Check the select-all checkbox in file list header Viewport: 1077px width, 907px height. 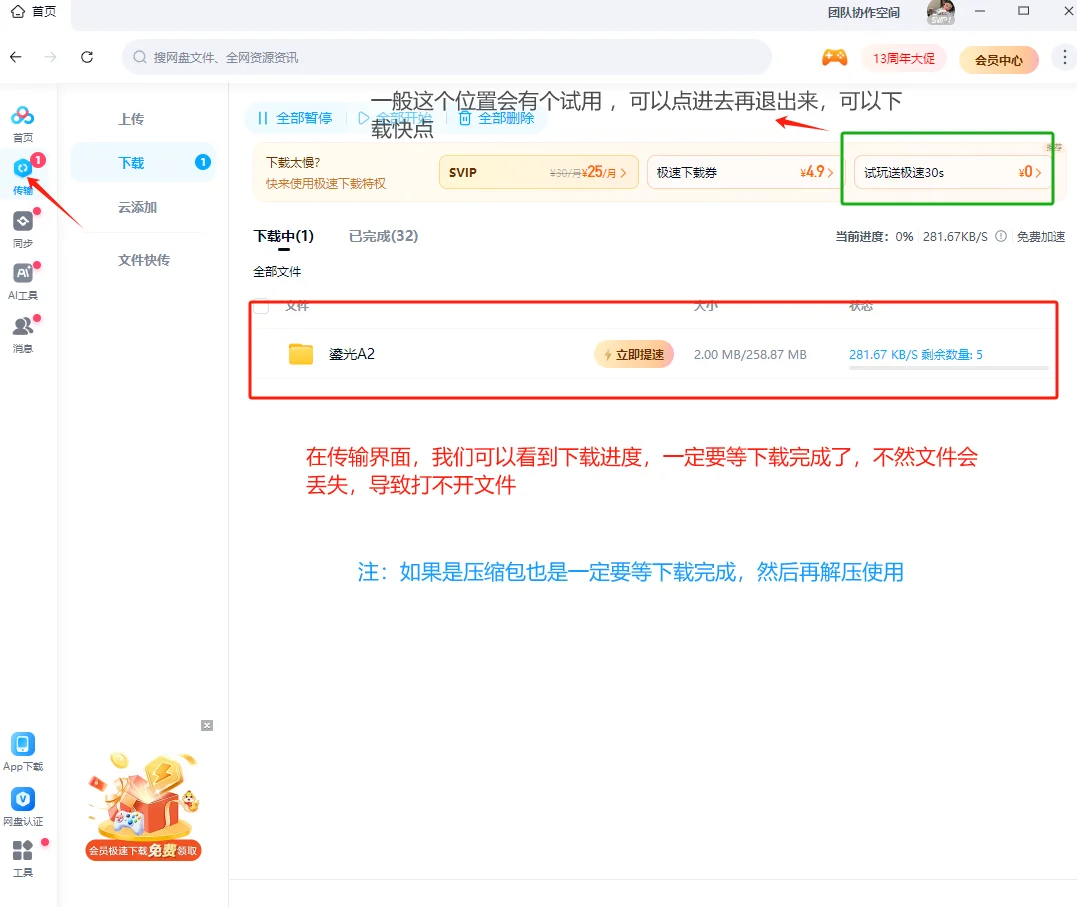[260, 308]
